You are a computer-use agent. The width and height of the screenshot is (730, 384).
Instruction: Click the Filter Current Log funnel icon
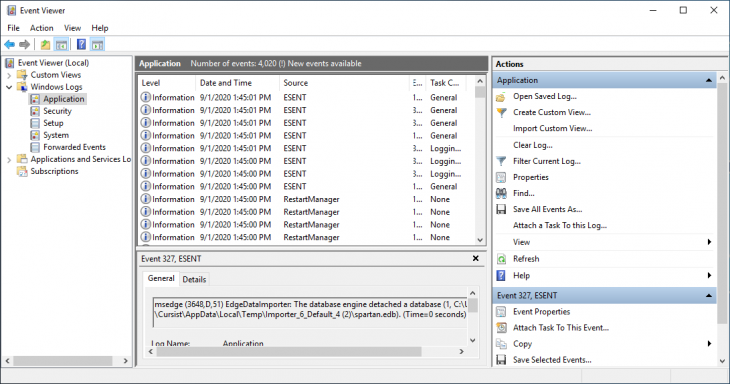[x=501, y=162]
